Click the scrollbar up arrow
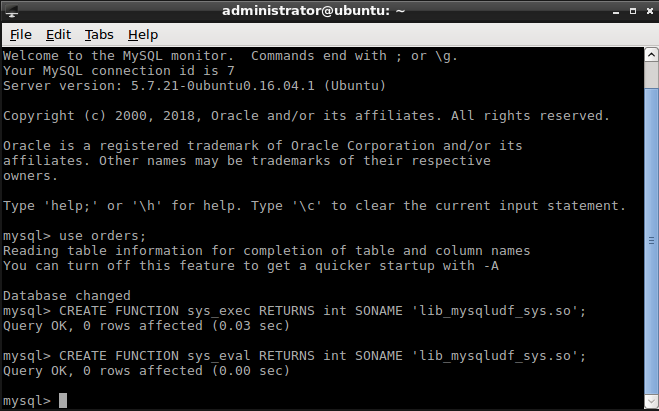659x411 pixels. pyautogui.click(x=649, y=55)
